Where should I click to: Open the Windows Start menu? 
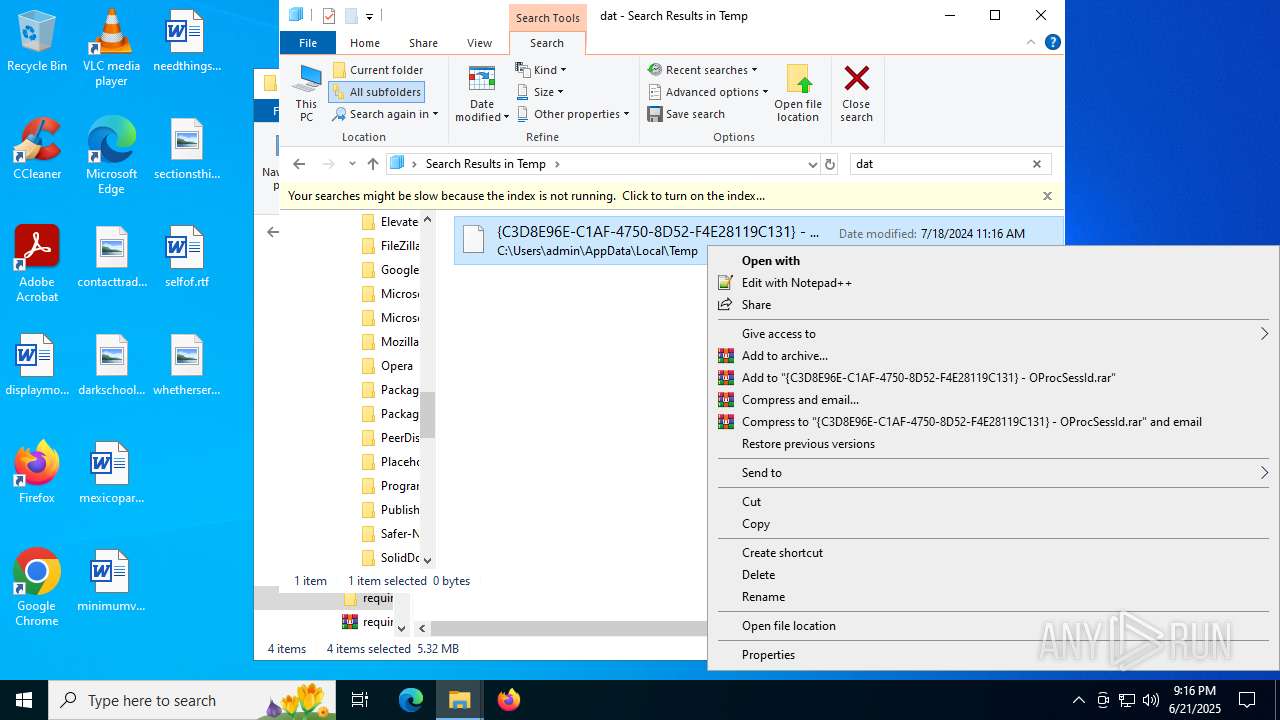[24, 700]
